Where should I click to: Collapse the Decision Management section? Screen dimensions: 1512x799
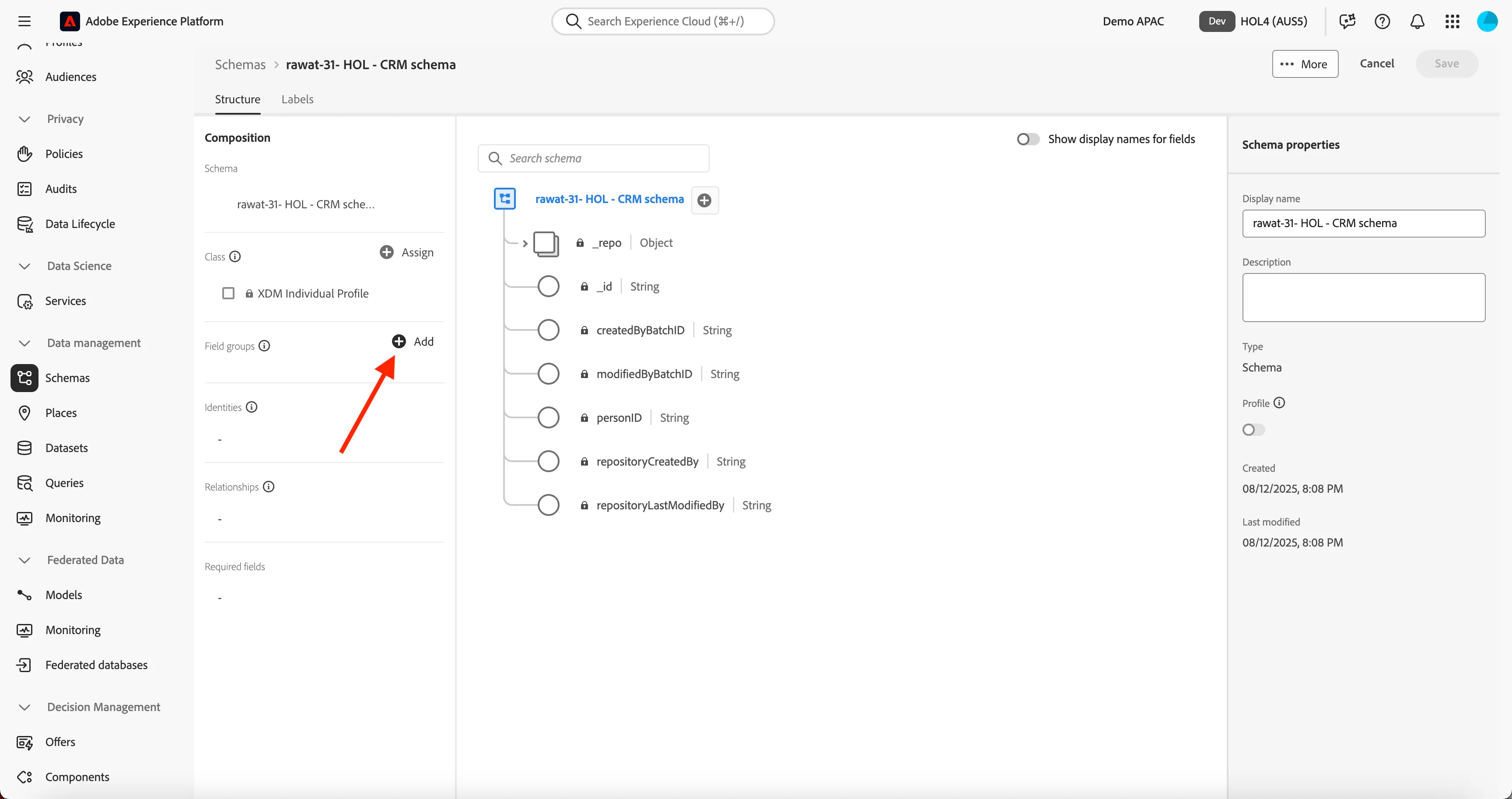pos(24,707)
